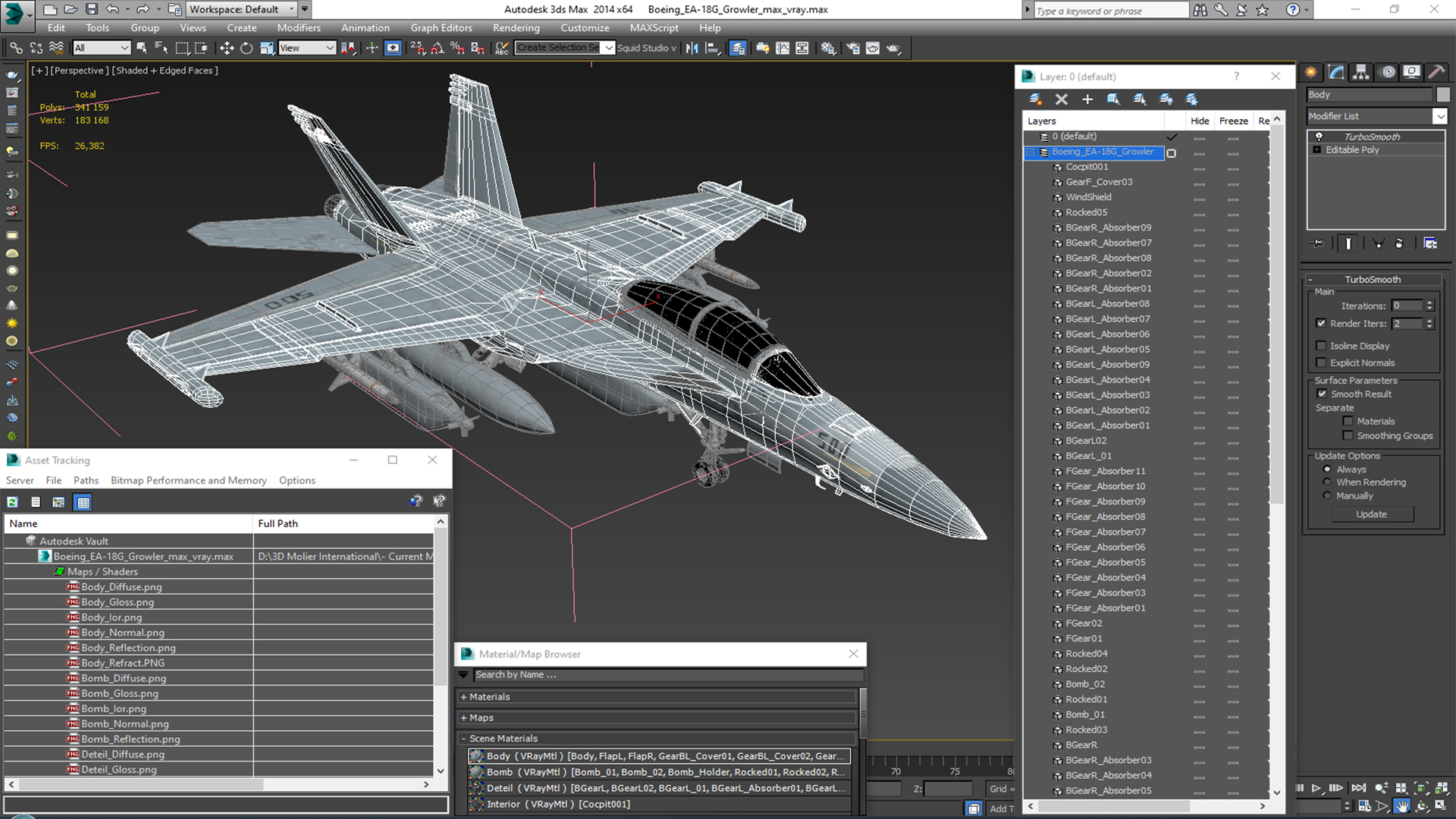Open the Modify command panel tab

[x=1336, y=72]
